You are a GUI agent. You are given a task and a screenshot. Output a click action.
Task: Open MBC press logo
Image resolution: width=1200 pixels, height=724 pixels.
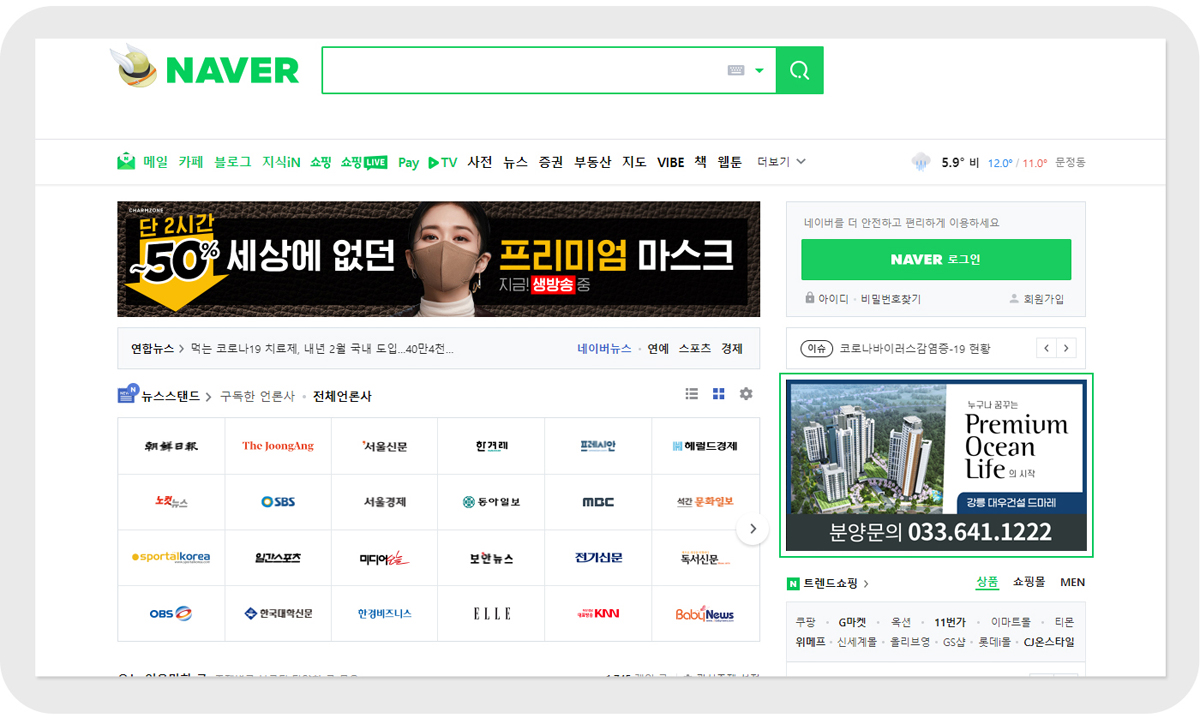click(598, 502)
